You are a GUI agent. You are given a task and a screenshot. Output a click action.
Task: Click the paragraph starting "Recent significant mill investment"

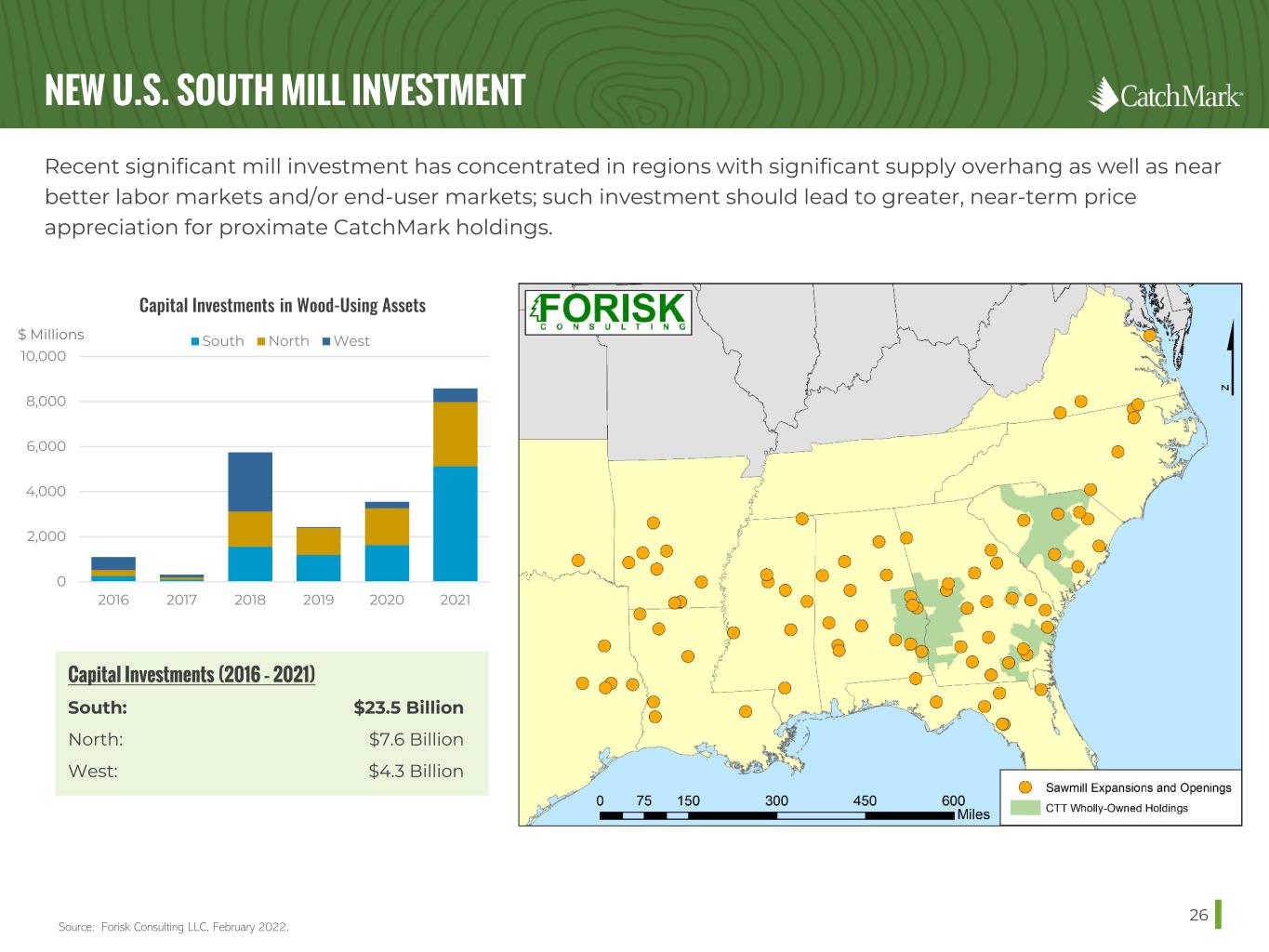(x=633, y=197)
